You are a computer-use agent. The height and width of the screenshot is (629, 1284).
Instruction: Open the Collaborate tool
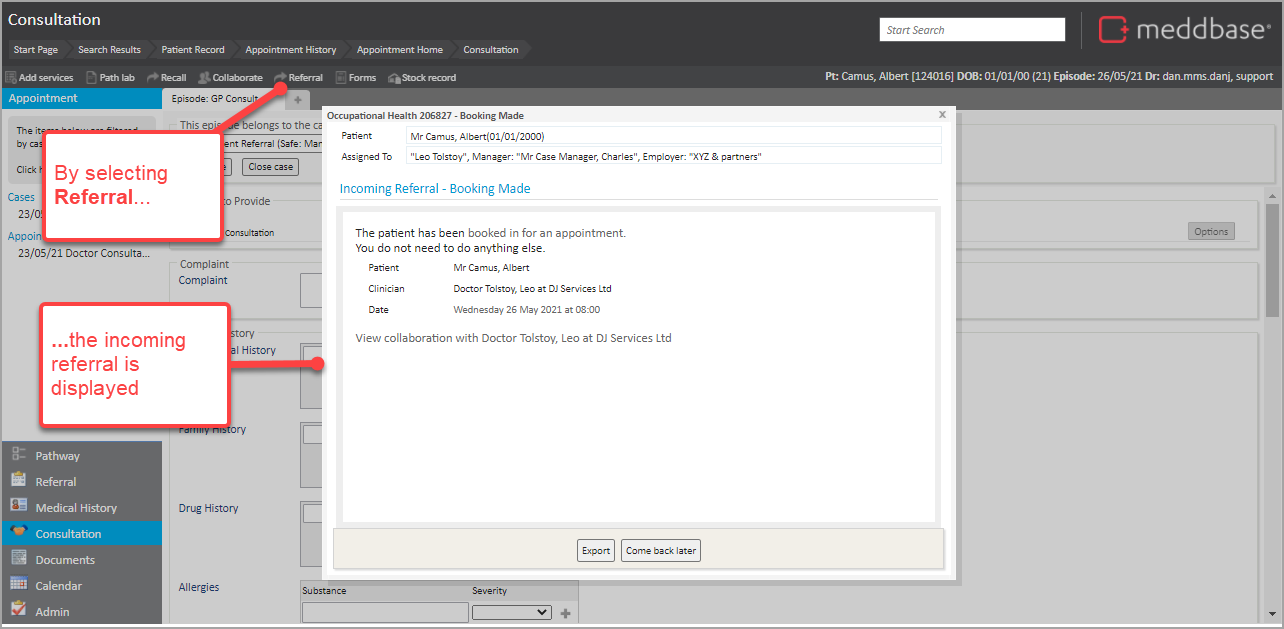coord(230,77)
